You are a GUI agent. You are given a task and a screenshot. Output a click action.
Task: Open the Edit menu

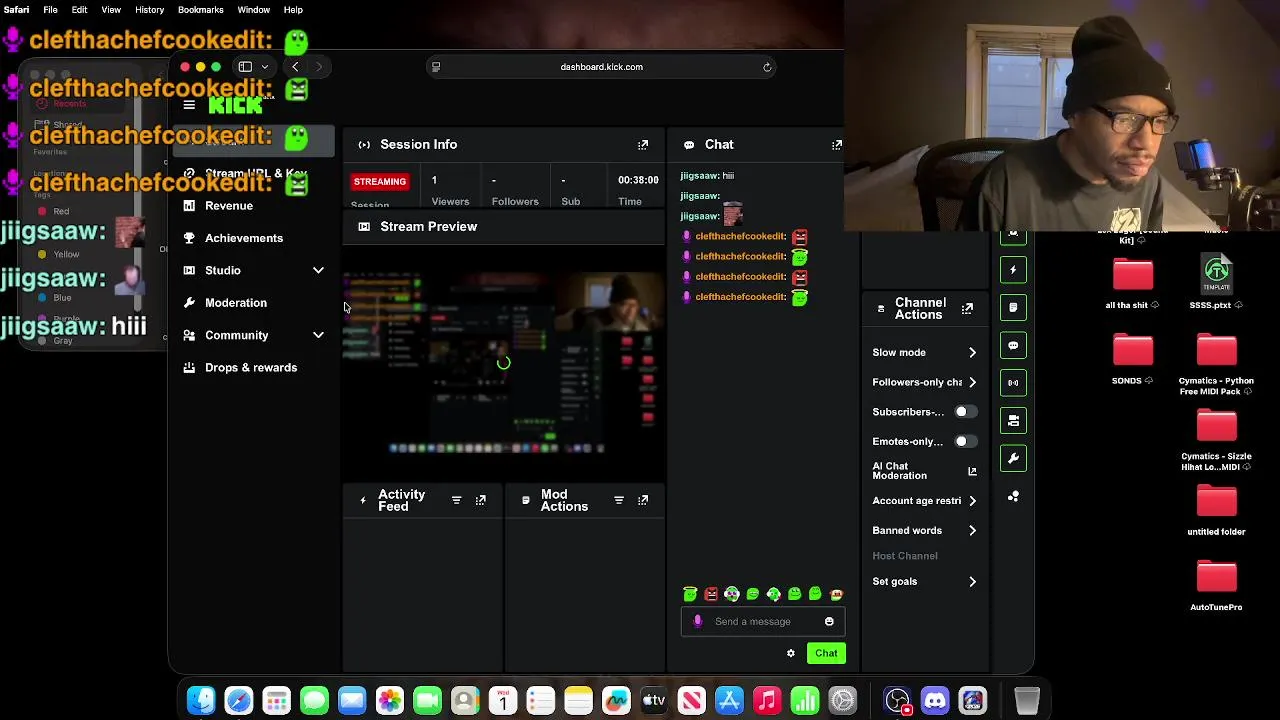pos(79,10)
